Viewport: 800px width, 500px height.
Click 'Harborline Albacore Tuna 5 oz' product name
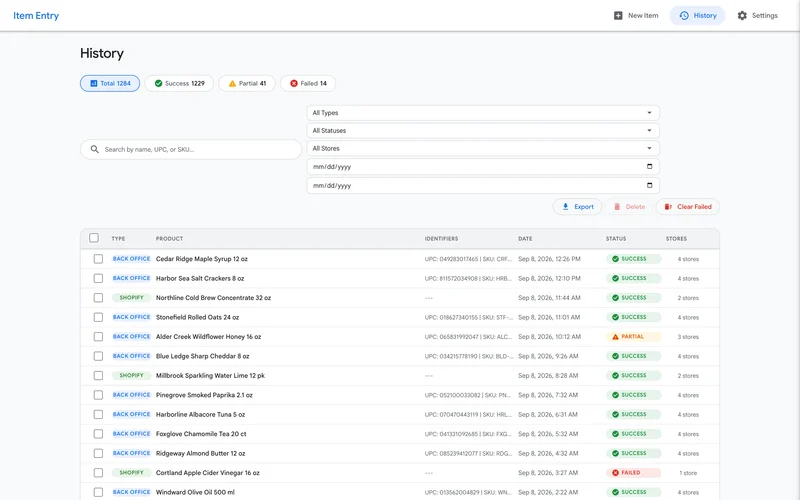coord(201,414)
